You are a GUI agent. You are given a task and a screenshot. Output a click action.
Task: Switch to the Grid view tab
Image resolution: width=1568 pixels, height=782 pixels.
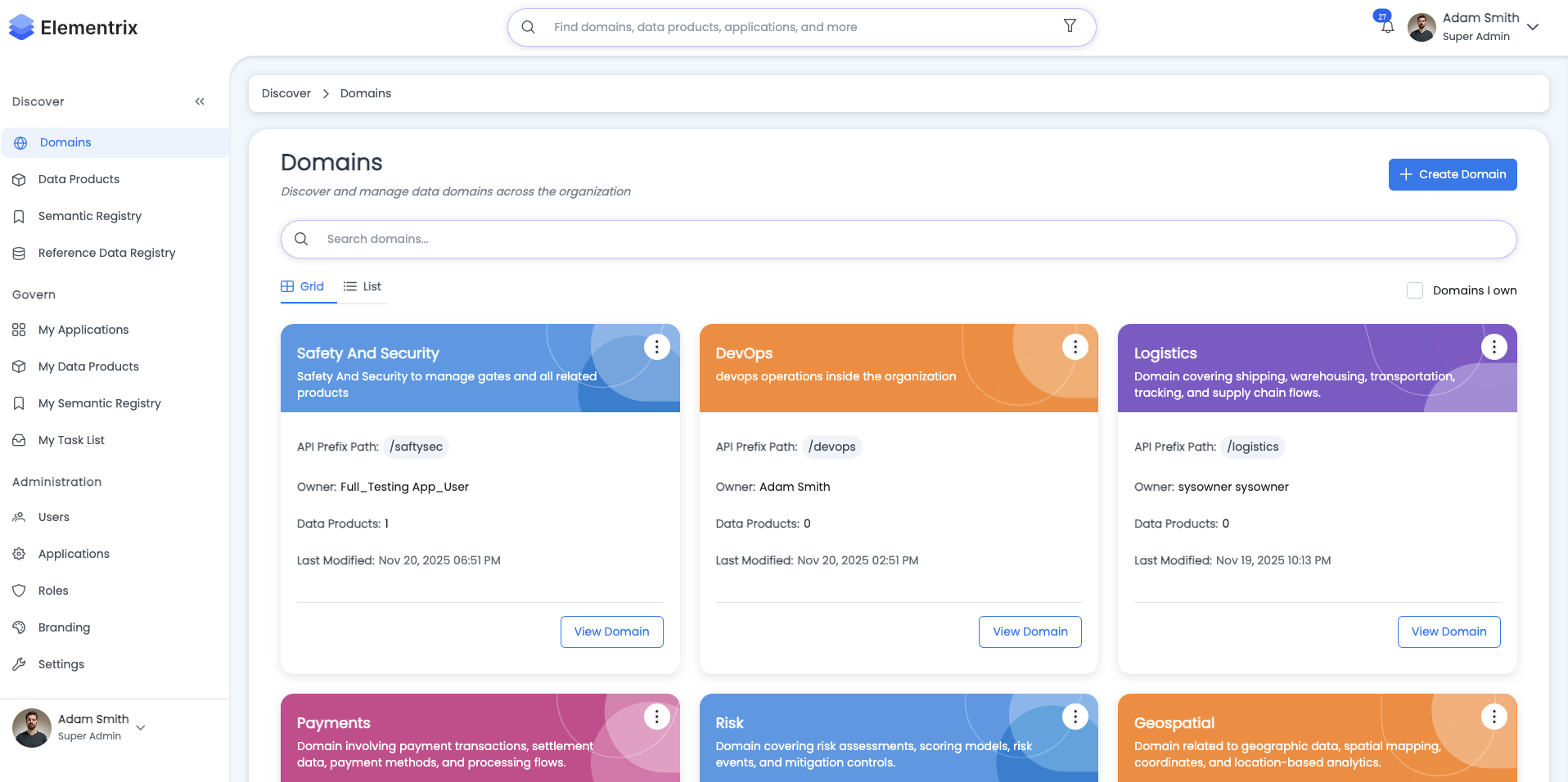[303, 286]
